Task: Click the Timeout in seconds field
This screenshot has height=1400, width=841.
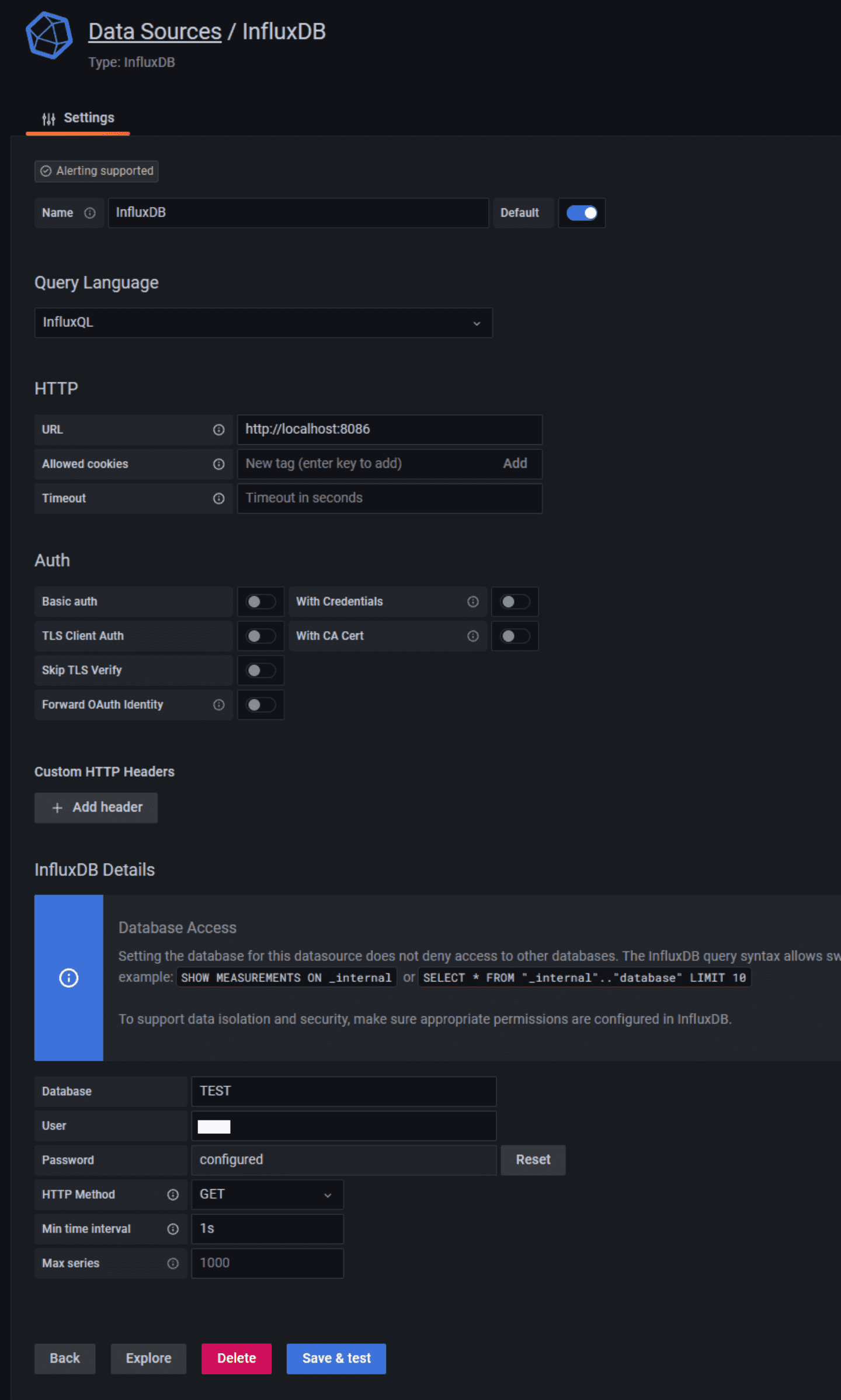Action: click(390, 499)
